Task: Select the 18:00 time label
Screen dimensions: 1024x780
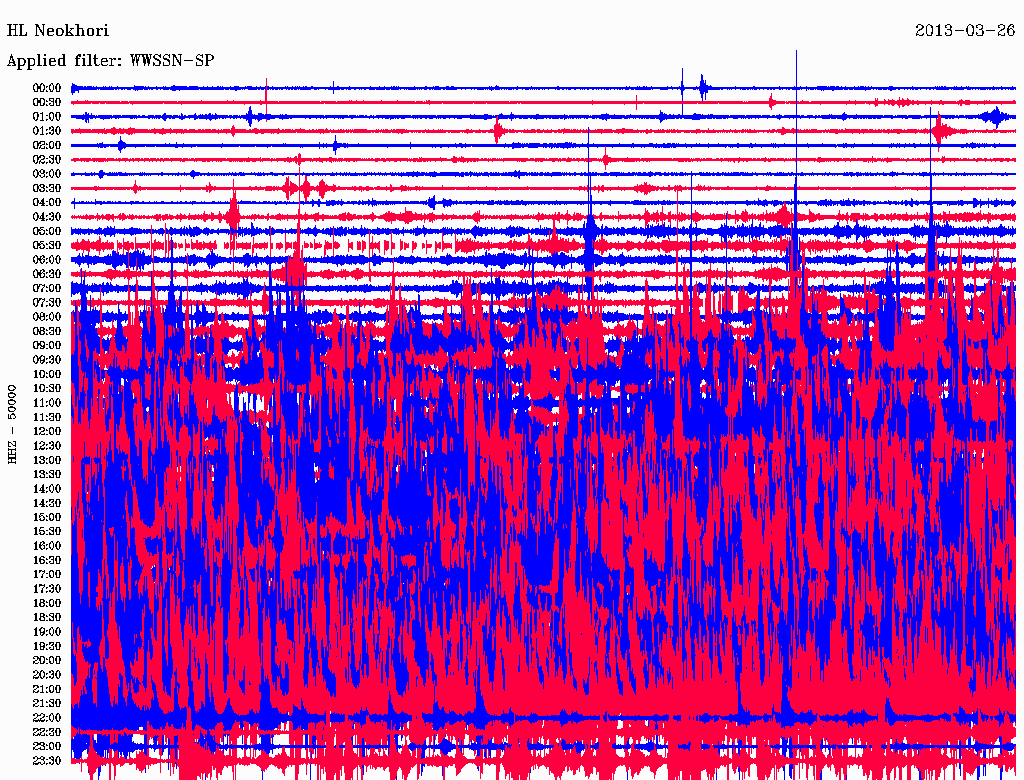Action: click(47, 603)
